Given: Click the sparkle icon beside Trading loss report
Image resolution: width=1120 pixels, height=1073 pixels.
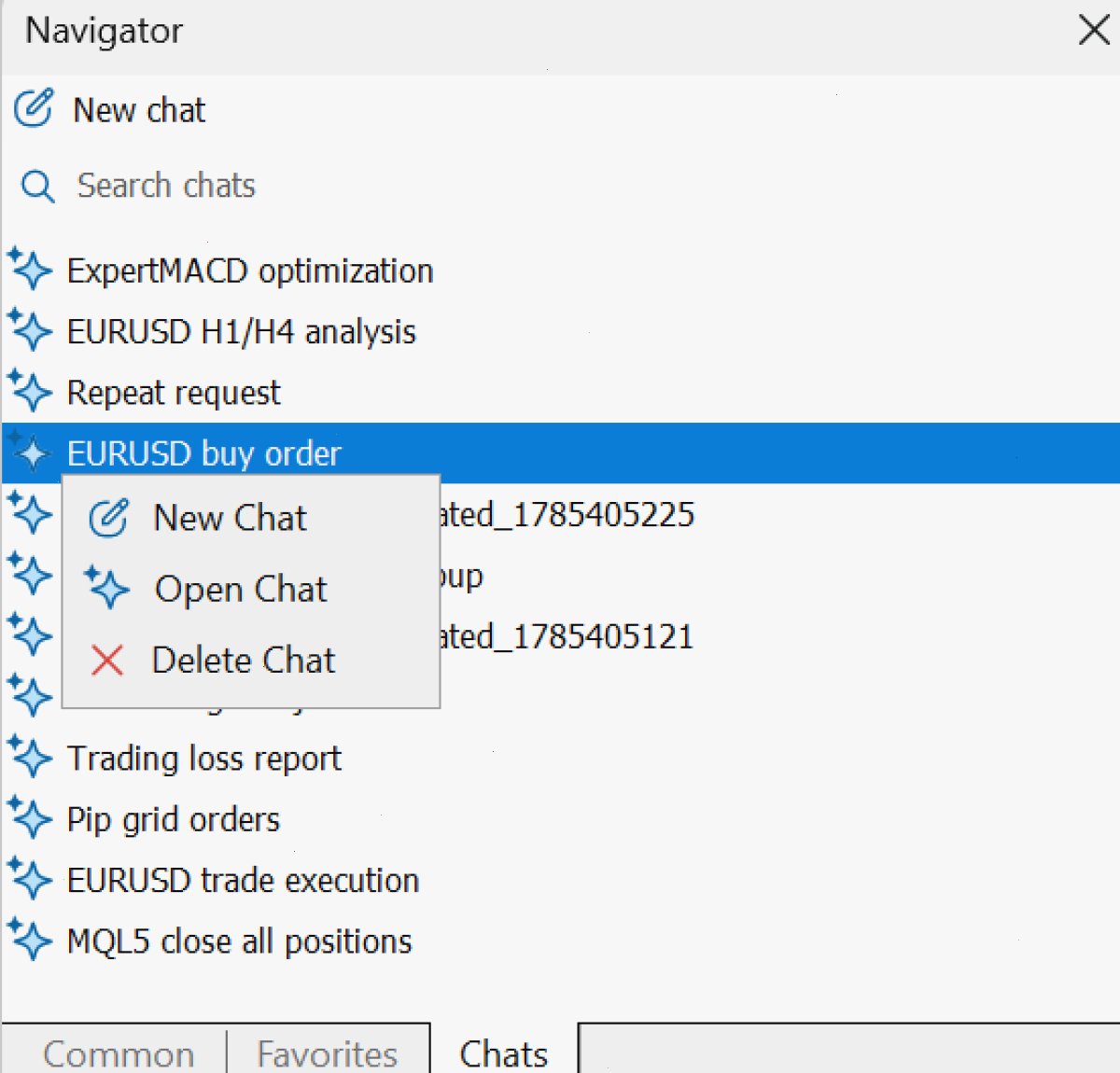Looking at the screenshot, I should coord(30,758).
